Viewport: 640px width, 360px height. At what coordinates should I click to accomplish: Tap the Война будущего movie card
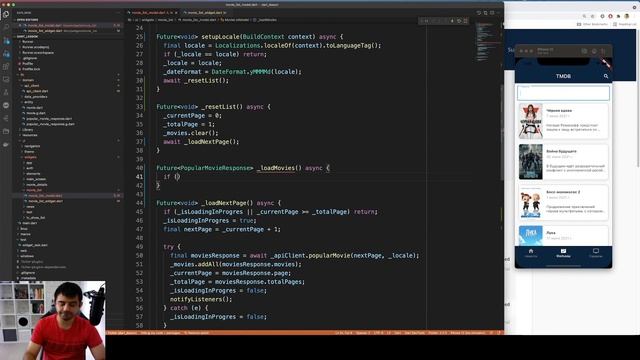tap(563, 162)
